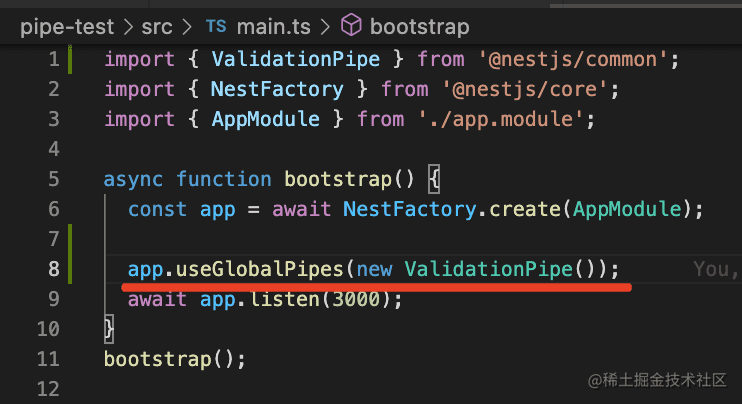Click the TS file icon in breadcrumb

point(217,25)
